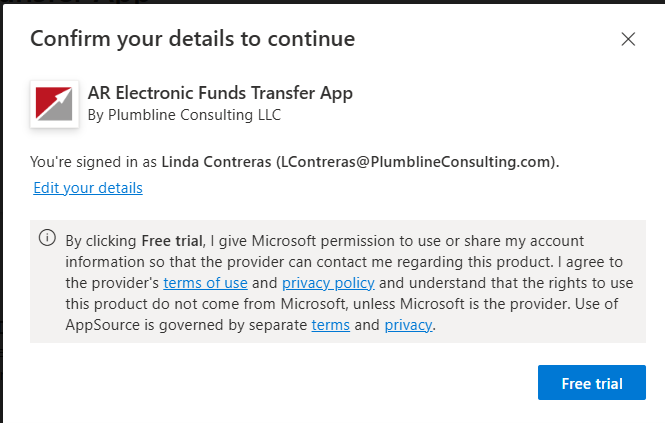Click the LContreras@PlumblineConsulting.com email address
Viewport: 665px width, 423px height.
(416, 162)
